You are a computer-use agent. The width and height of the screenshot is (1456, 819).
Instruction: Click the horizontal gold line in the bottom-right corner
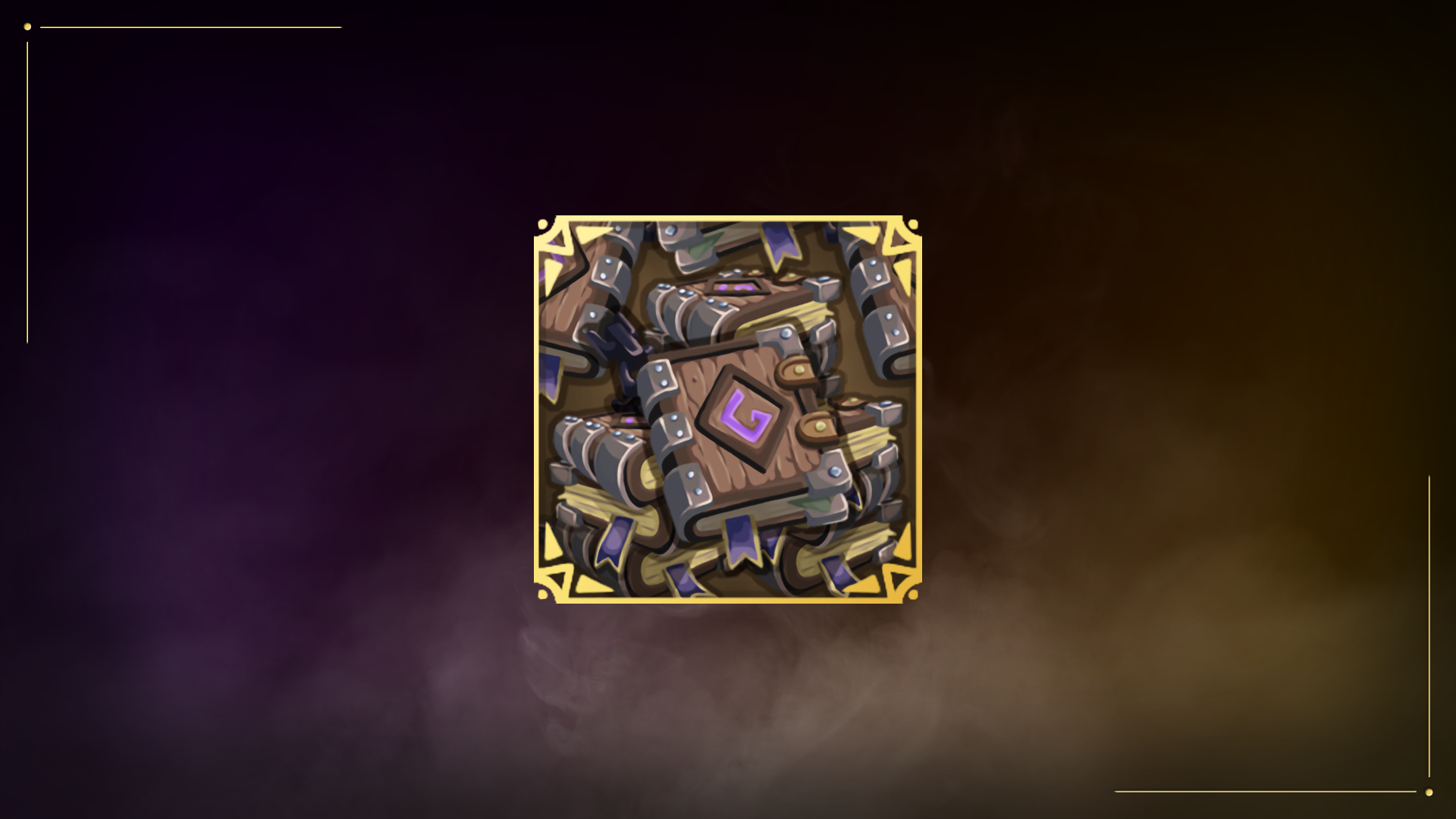pos(1265,792)
